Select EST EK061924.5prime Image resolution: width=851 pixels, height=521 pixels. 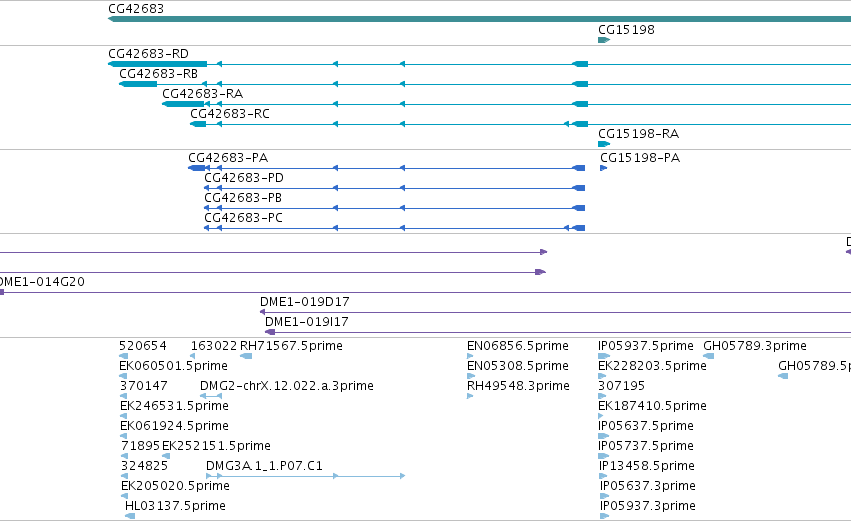[x=174, y=427]
